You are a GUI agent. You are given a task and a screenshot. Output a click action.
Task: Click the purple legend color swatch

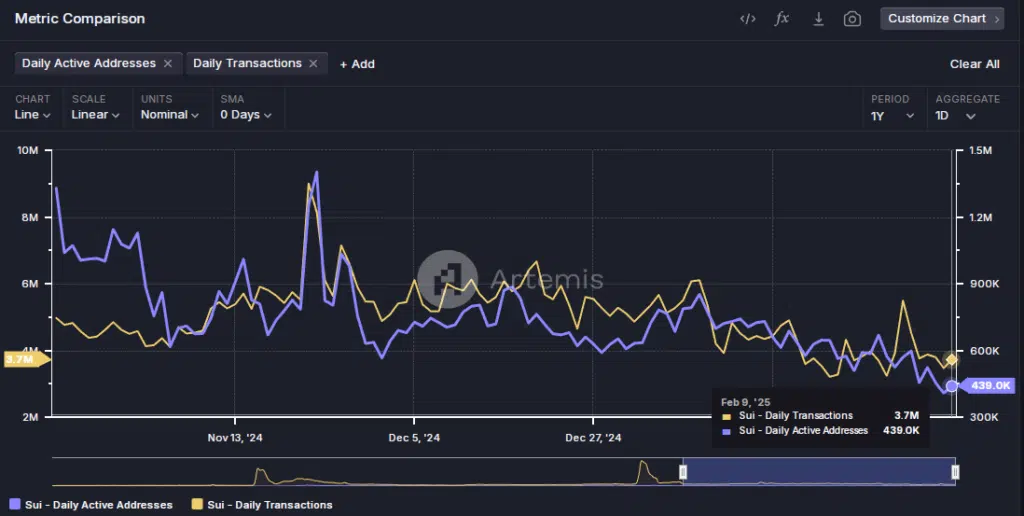point(15,504)
